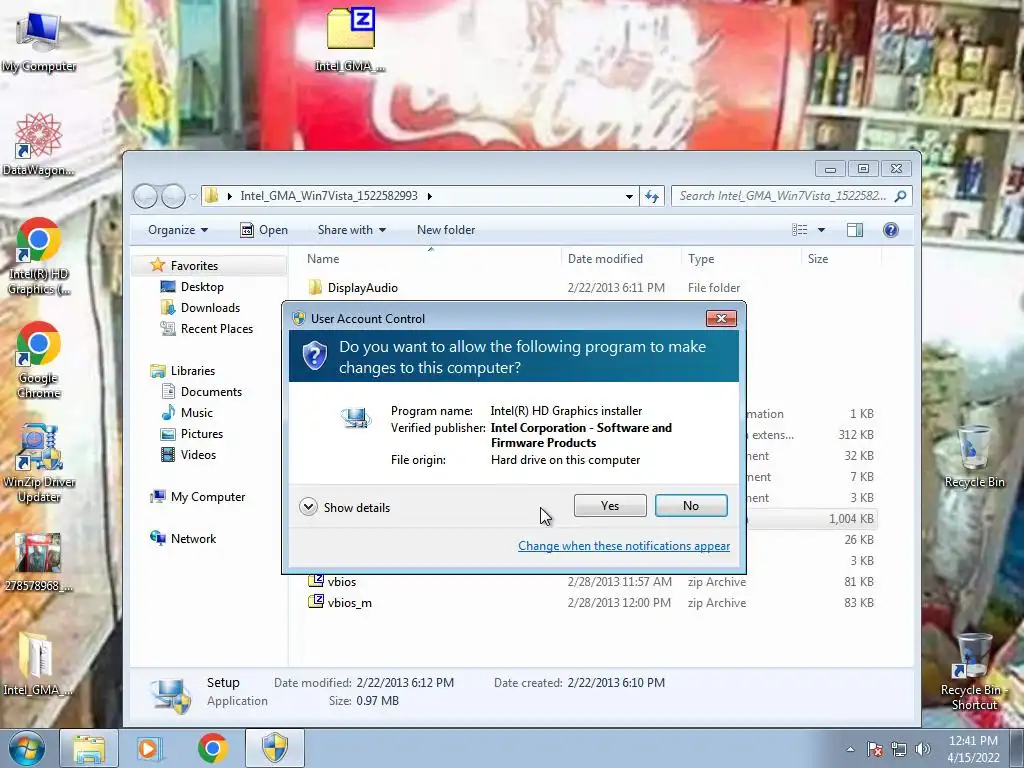Open Pictures library in navigation pane
This screenshot has width=1024, height=768.
pyautogui.click(x=202, y=434)
